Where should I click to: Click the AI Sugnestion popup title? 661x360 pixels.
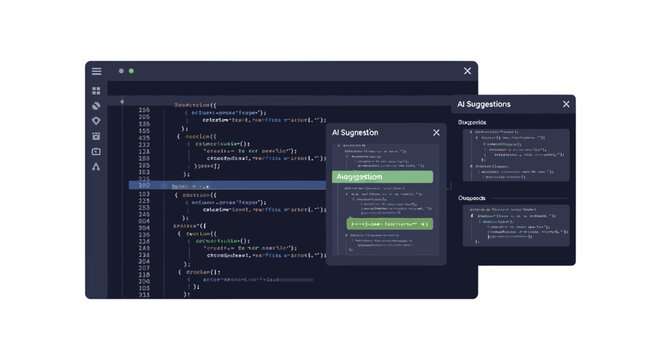click(x=355, y=132)
